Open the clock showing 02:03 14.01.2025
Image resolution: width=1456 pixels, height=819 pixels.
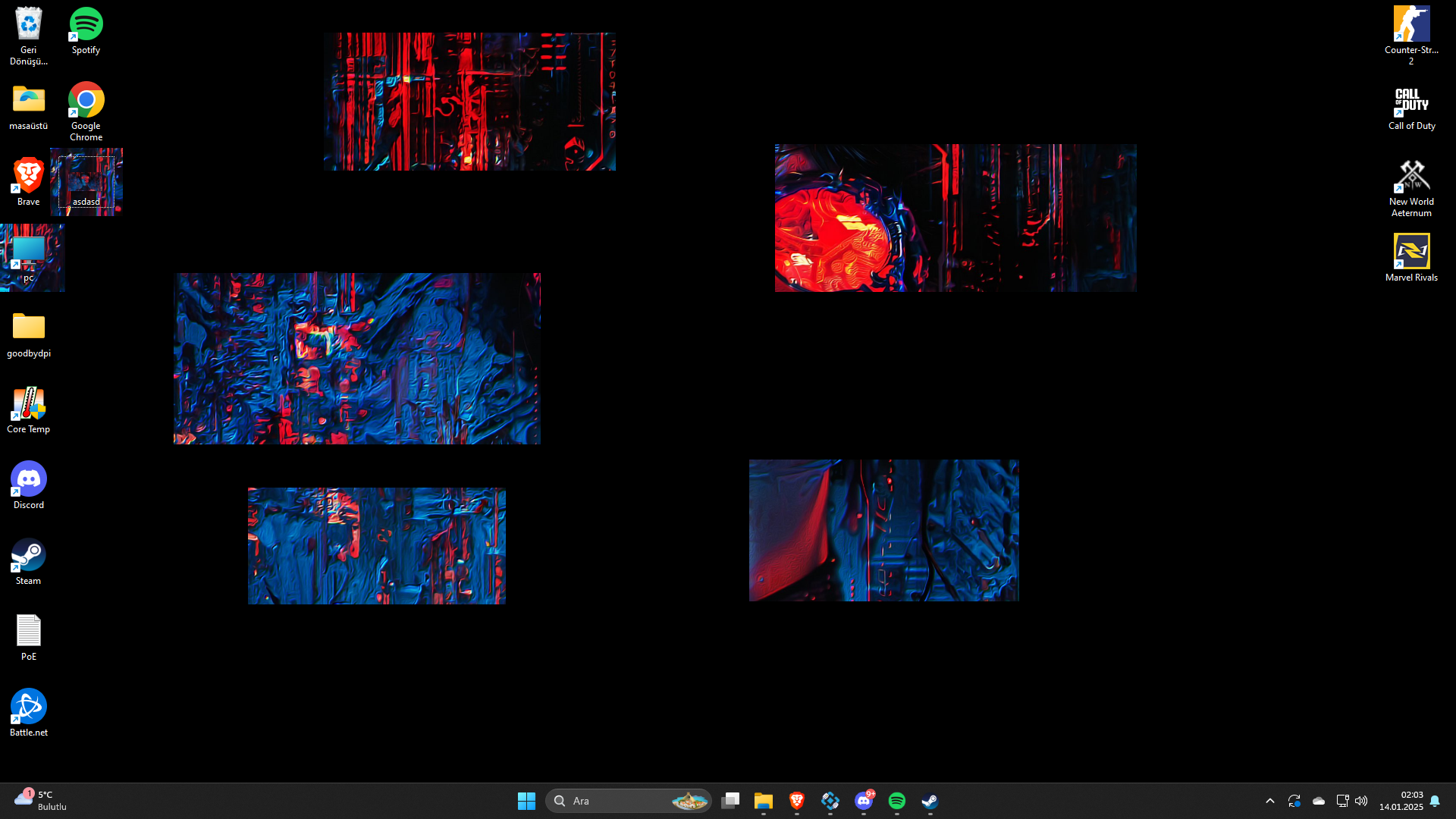(1401, 801)
